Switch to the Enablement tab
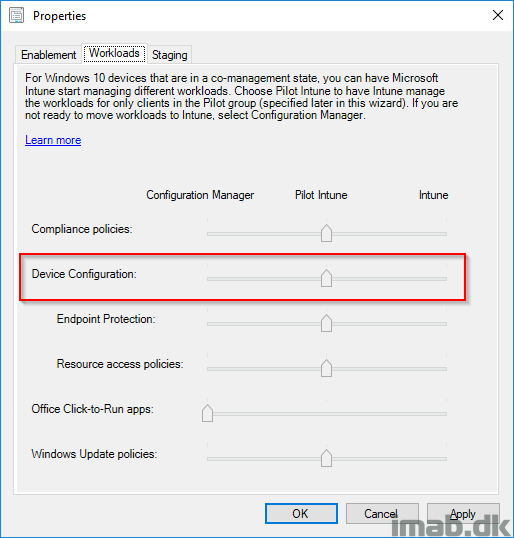The height and width of the screenshot is (538, 514). [48, 55]
